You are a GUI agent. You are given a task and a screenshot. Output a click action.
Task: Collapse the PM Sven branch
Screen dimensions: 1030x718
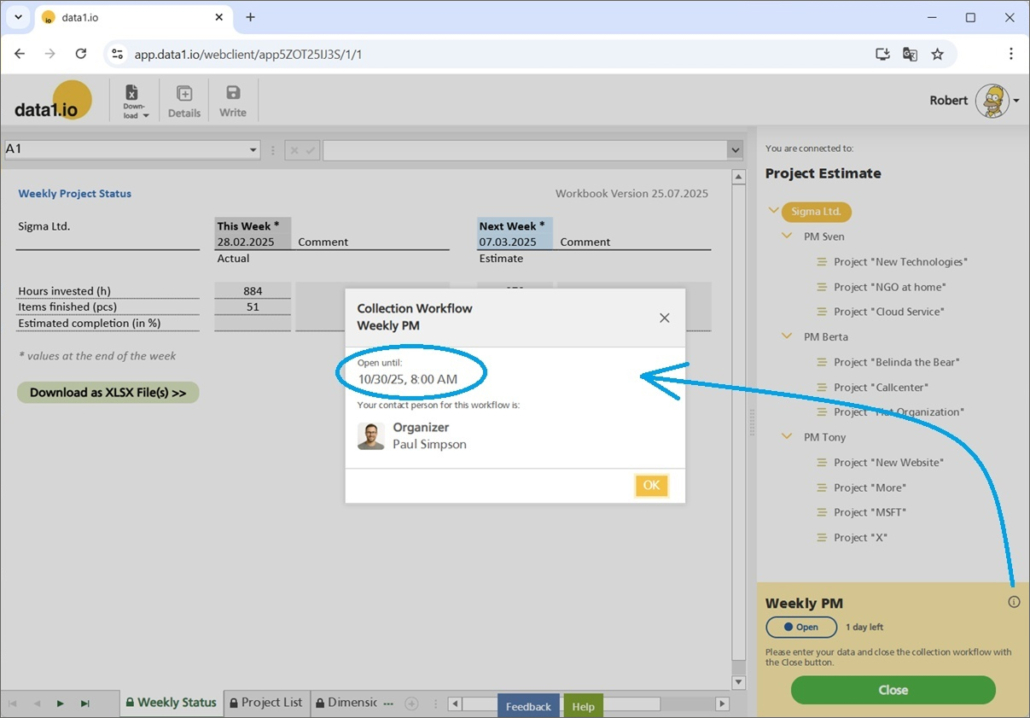(787, 236)
